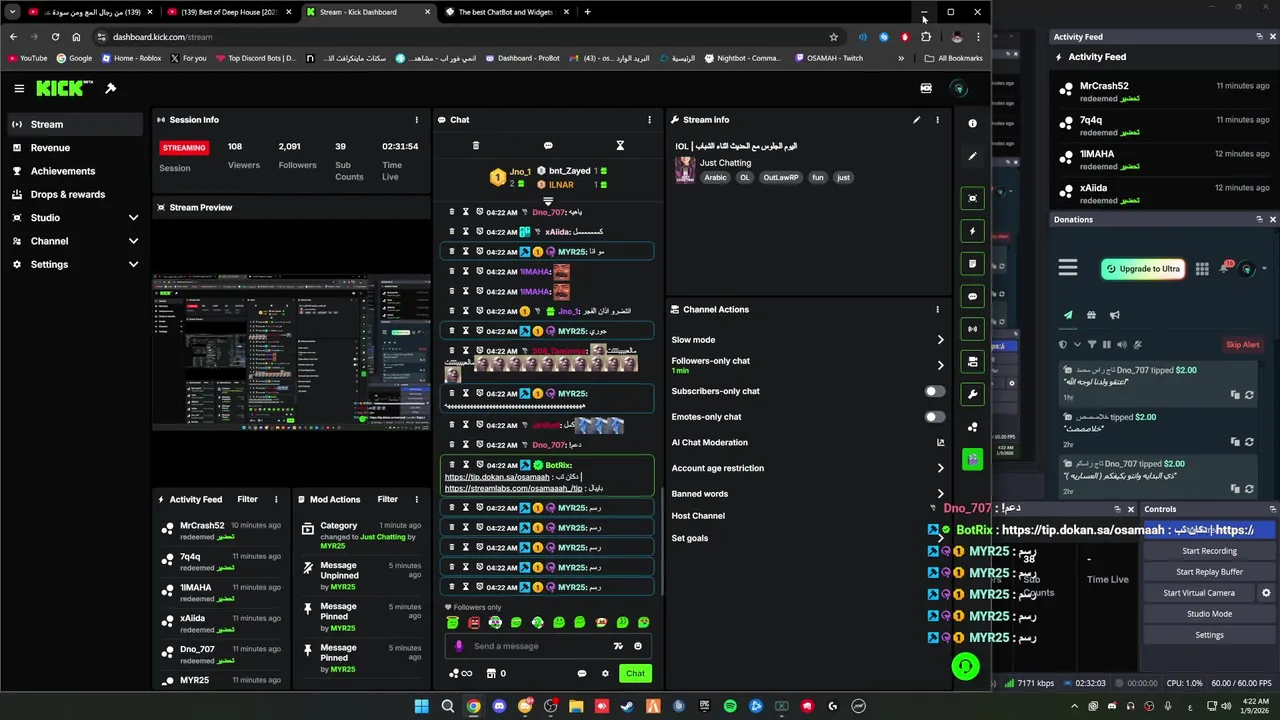The width and height of the screenshot is (1280, 720).
Task: Send message with green Chat button
Action: pos(635,673)
